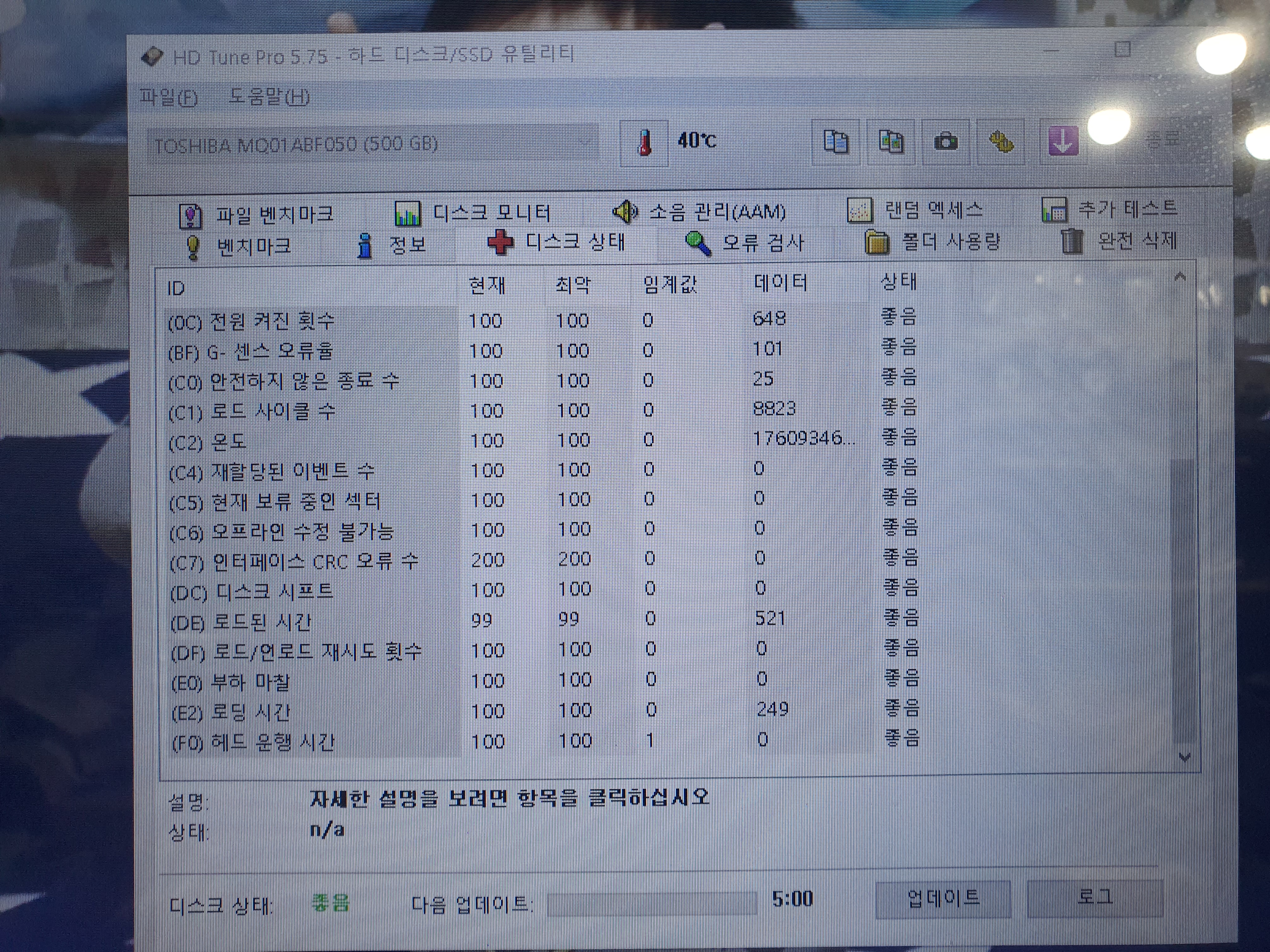Click the 데이터 column header
The image size is (1270, 952).
[x=781, y=283]
